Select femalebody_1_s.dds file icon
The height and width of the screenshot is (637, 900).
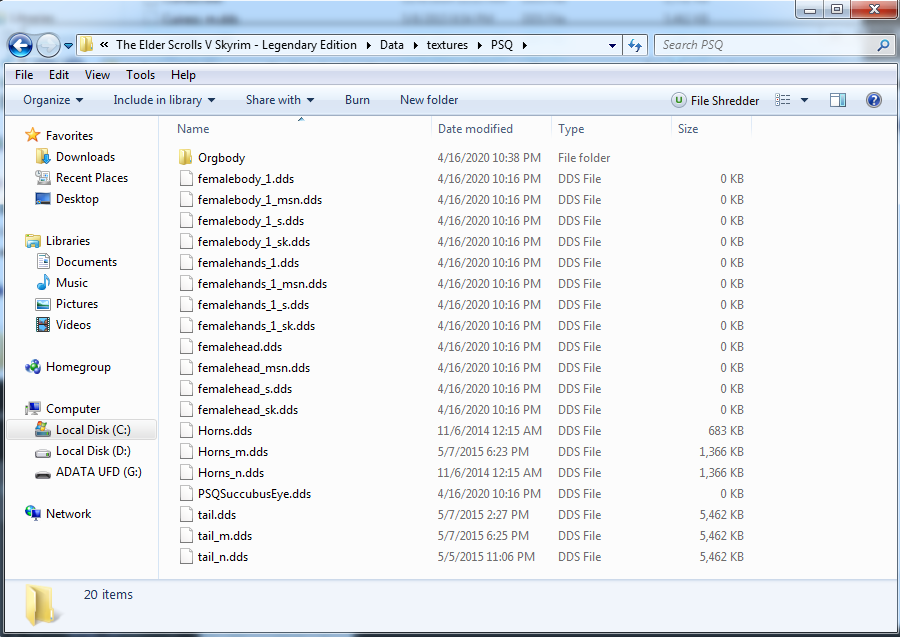click(186, 220)
